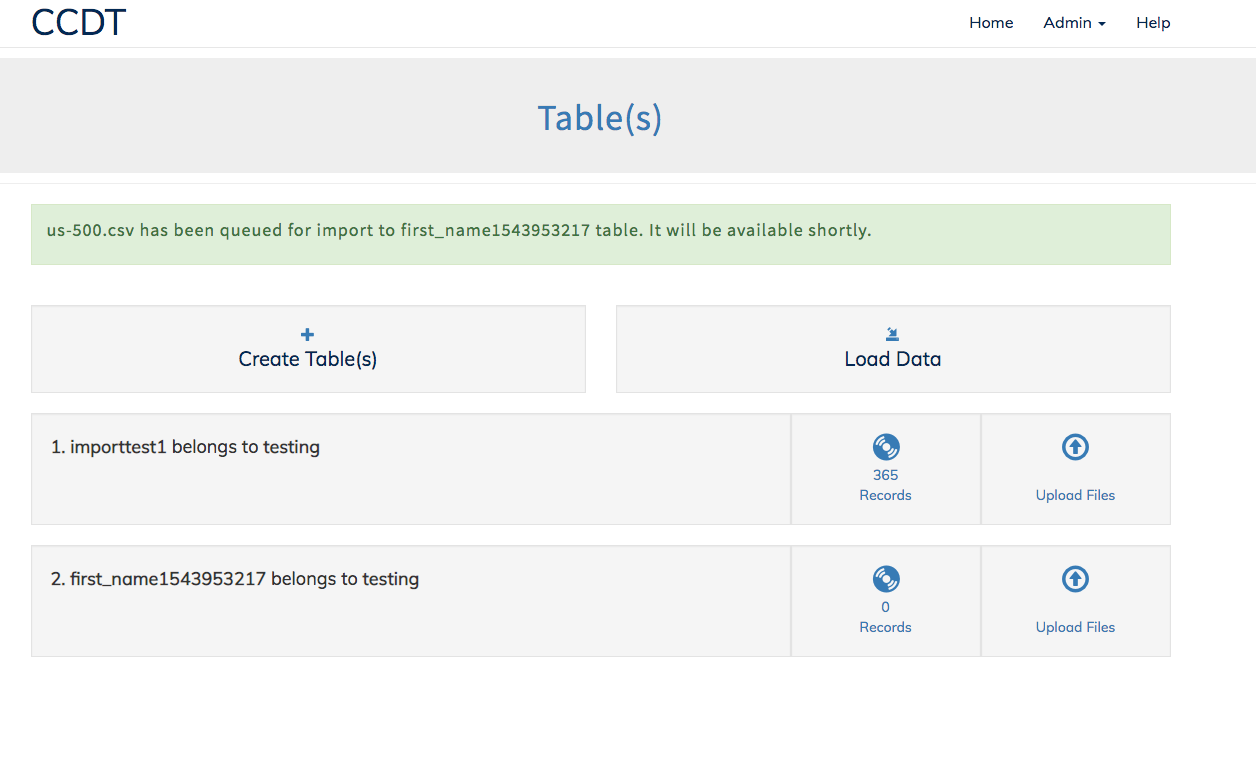The height and width of the screenshot is (759, 1256).
Task: Click the upload arrow icon for importtest1
Action: [x=1075, y=447]
